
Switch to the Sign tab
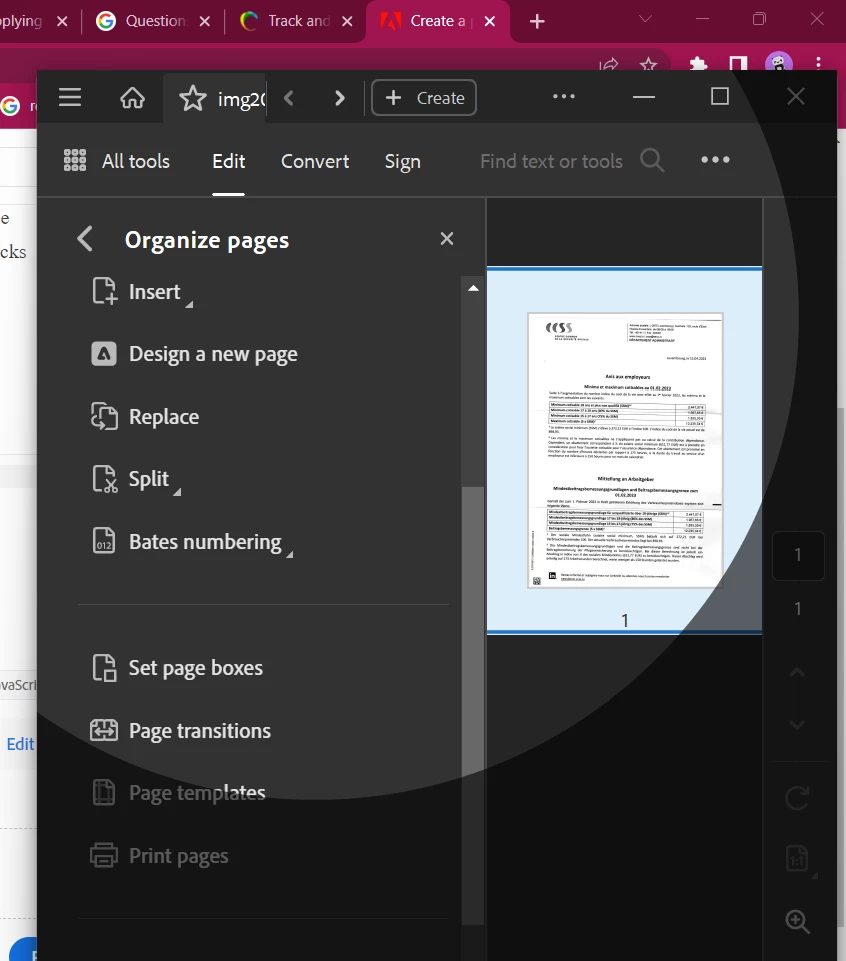(x=403, y=162)
